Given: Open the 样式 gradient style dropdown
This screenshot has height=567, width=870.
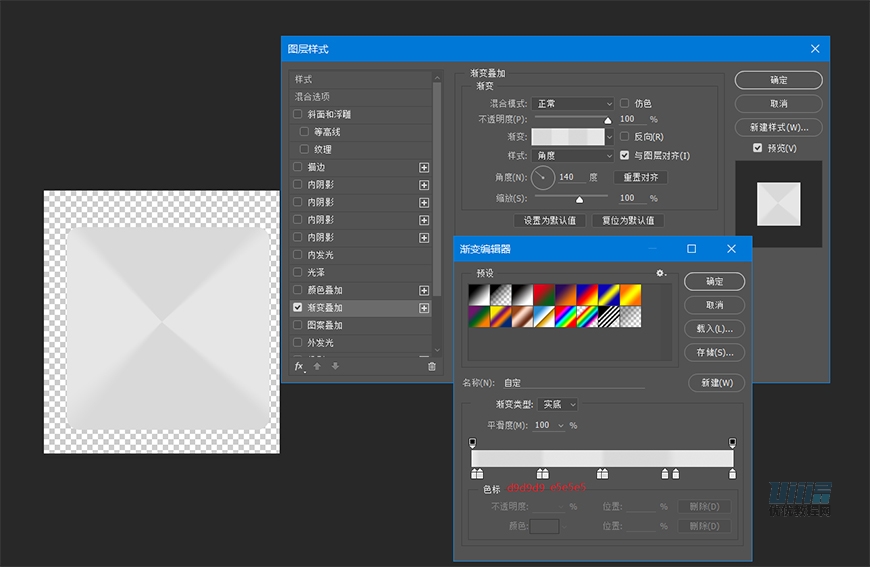Looking at the screenshot, I should pos(573,156).
